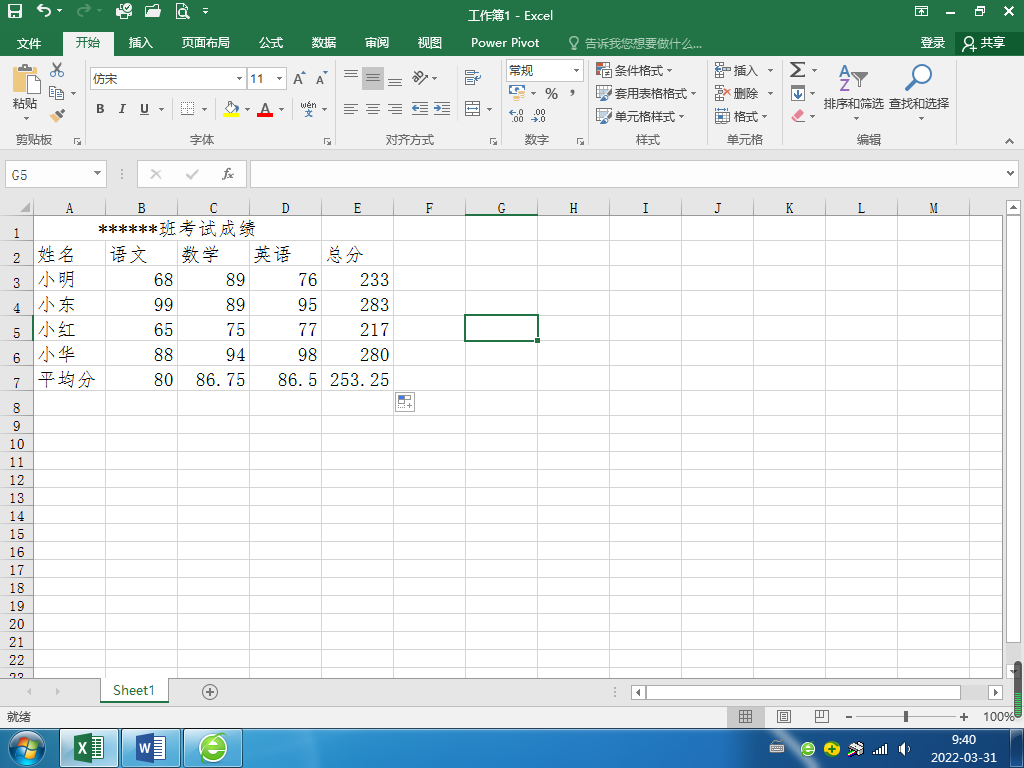Click the AutoSum sigma icon
The image size is (1024, 768).
point(797,69)
